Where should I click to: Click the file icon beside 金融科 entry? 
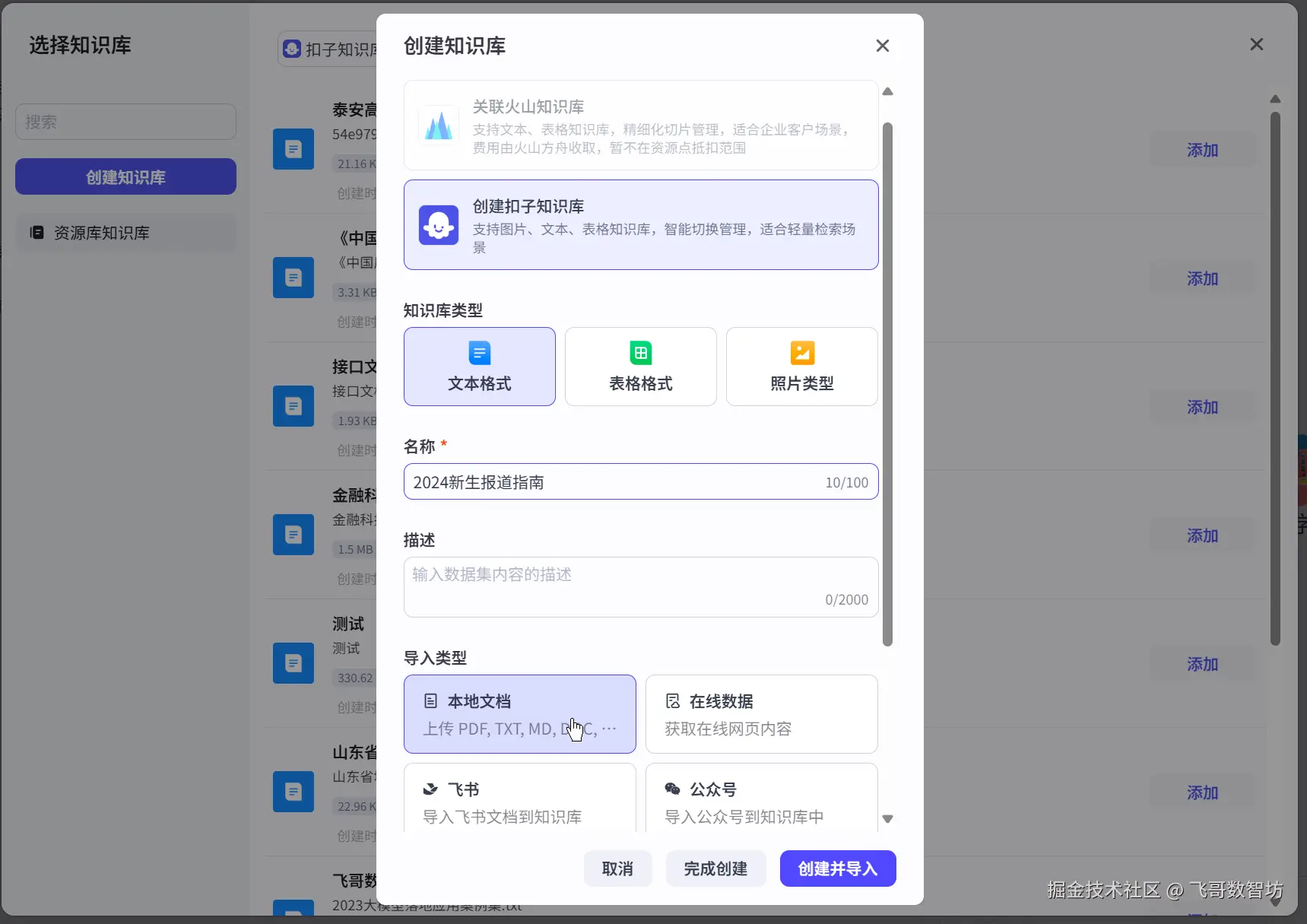pyautogui.click(x=293, y=535)
